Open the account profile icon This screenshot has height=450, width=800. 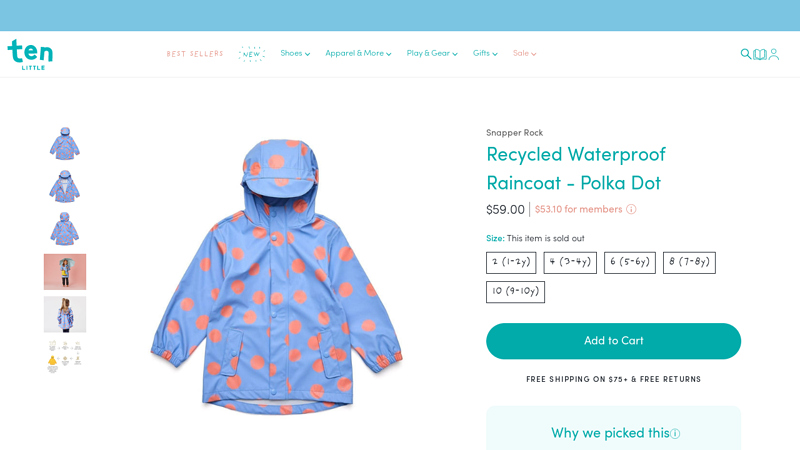coord(774,54)
